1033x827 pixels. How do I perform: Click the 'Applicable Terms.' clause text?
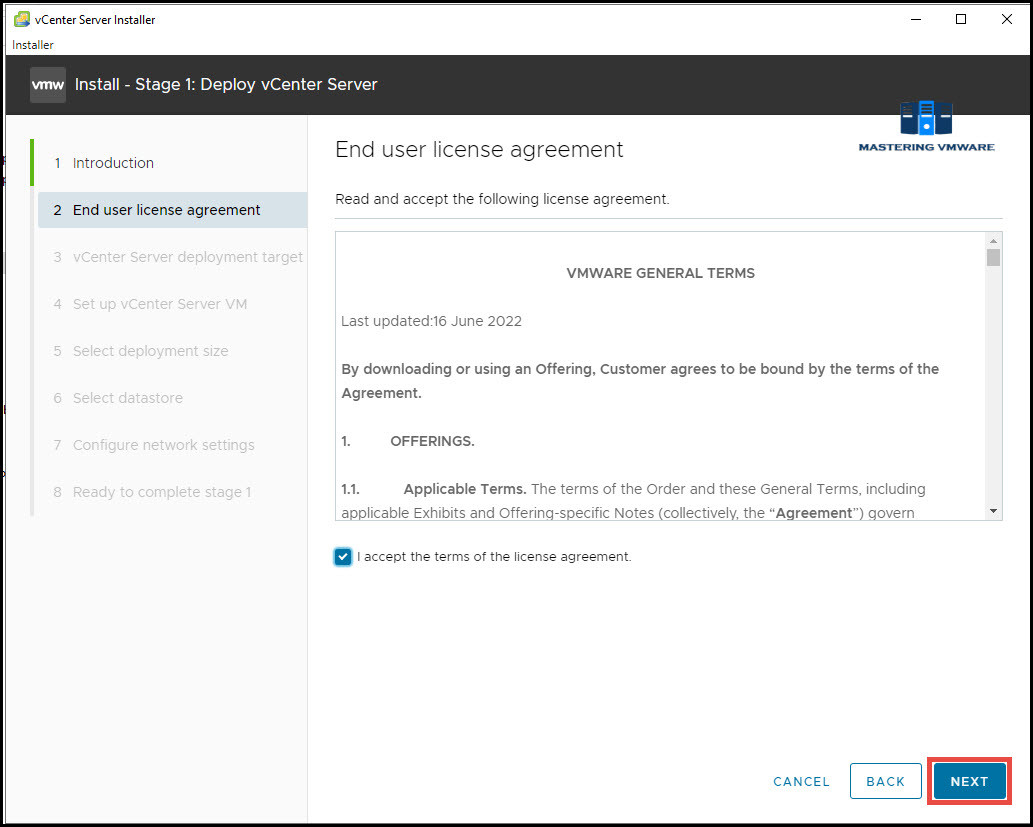click(x=464, y=490)
